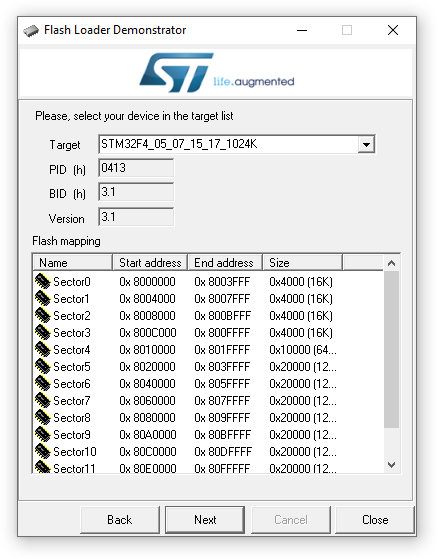Click end address 0x 809FFFF
The width and height of the screenshot is (438, 559).
click(222, 418)
